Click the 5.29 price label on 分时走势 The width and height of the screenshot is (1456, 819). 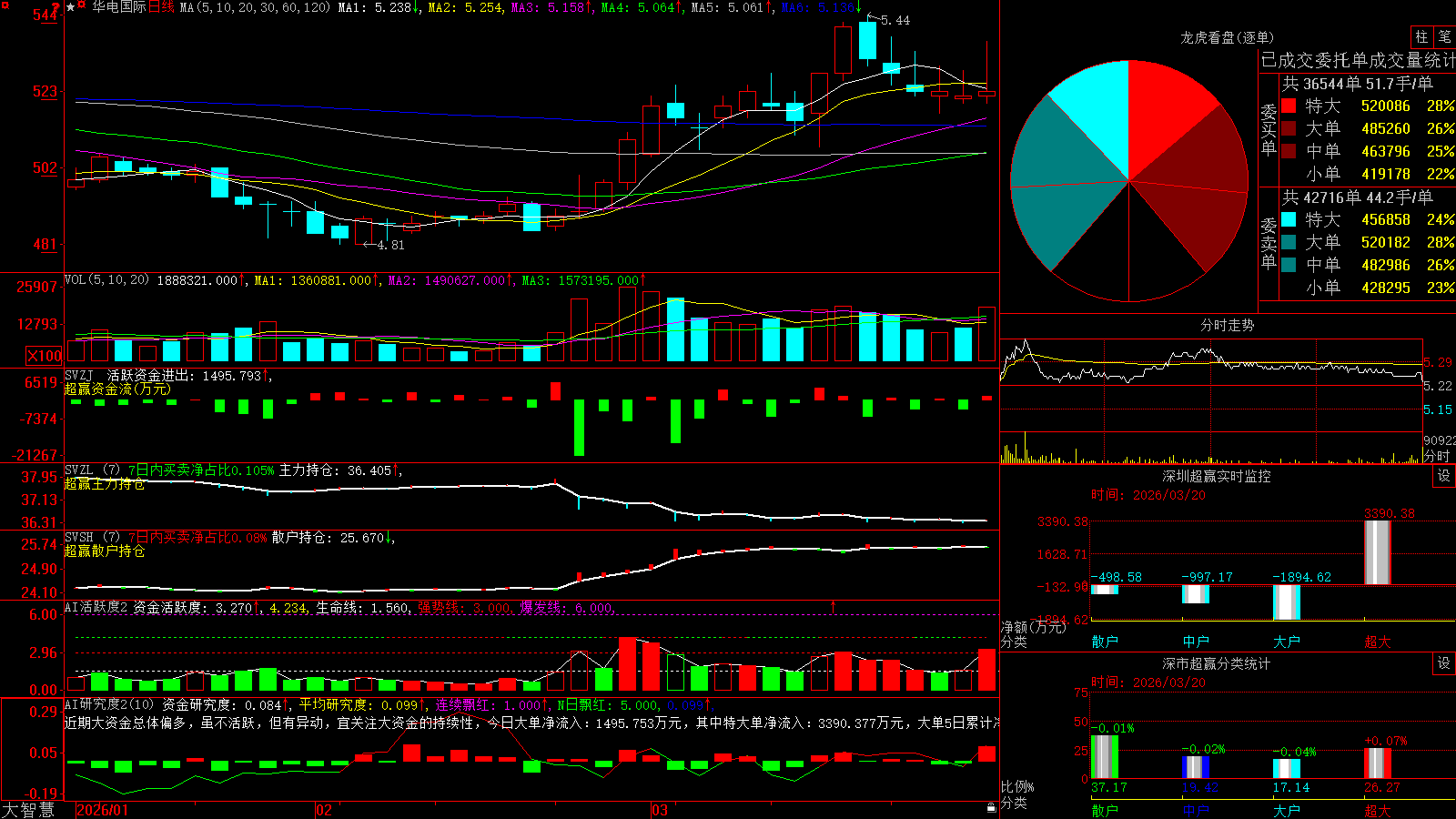[x=1438, y=362]
